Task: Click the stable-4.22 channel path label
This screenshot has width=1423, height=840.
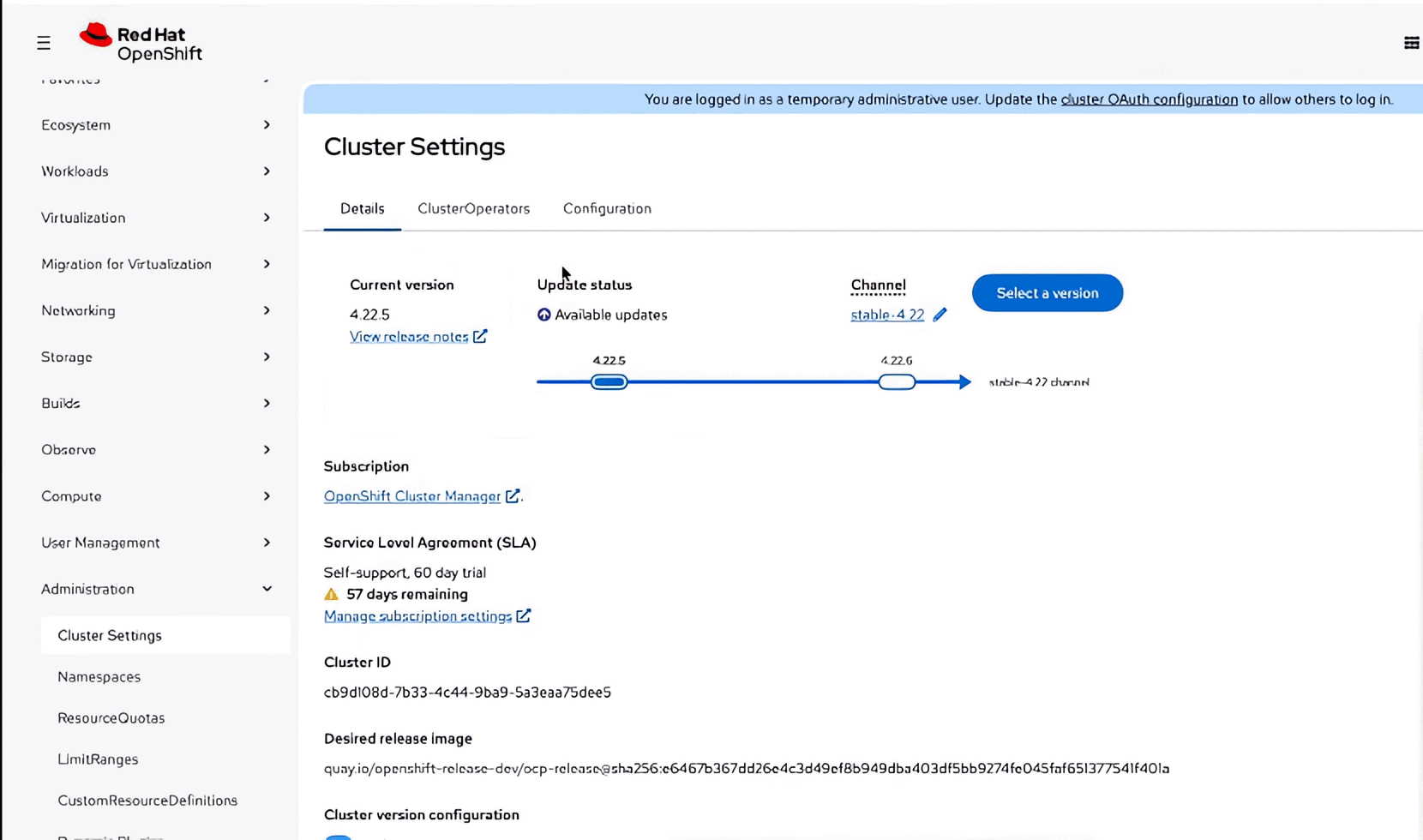Action: pyautogui.click(x=1039, y=382)
